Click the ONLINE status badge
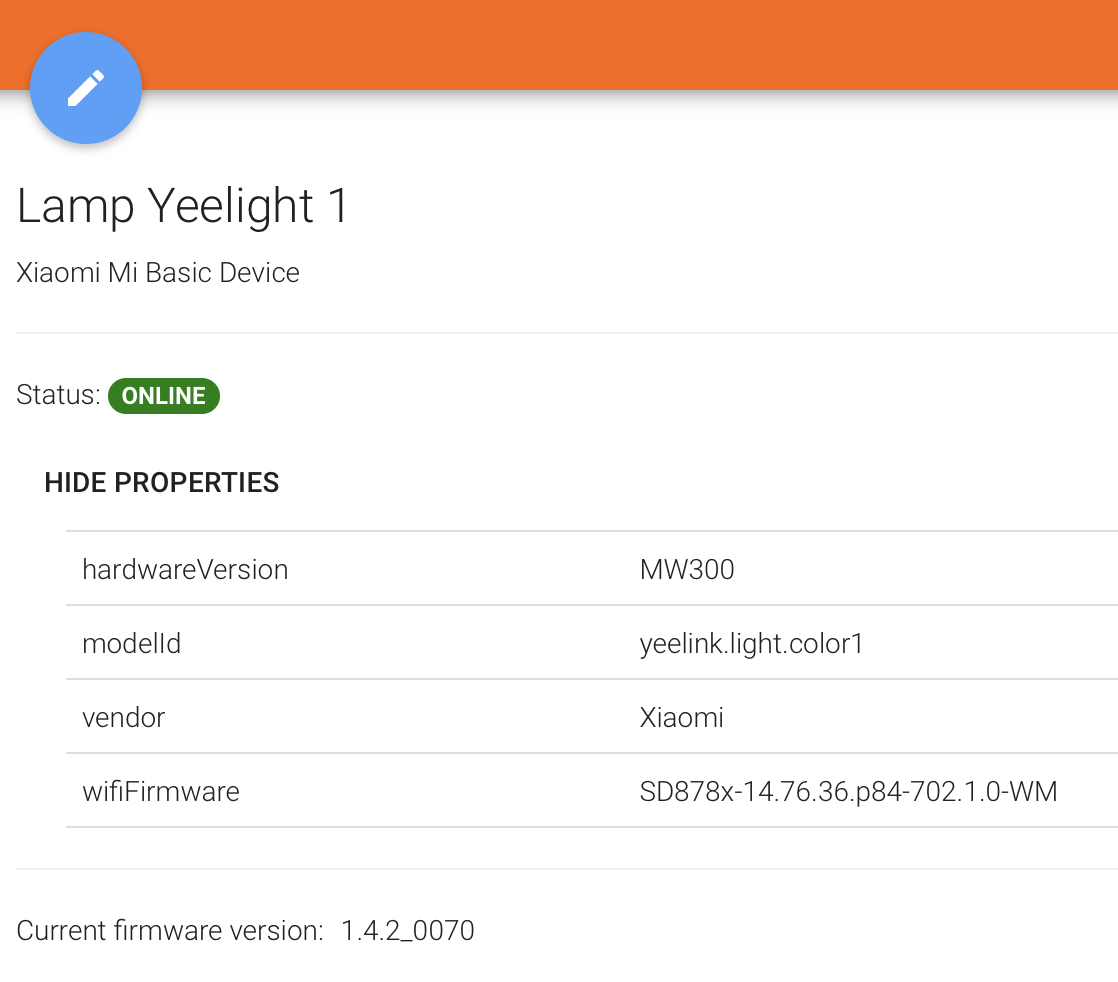This screenshot has width=1118, height=982. 163,396
